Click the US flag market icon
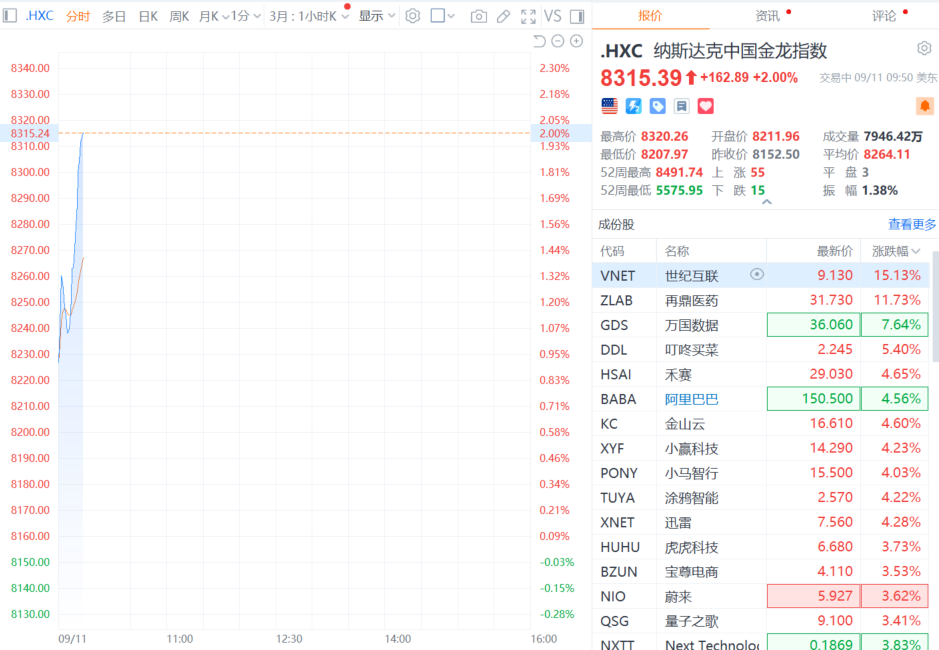This screenshot has height=650, width=939. coord(610,106)
